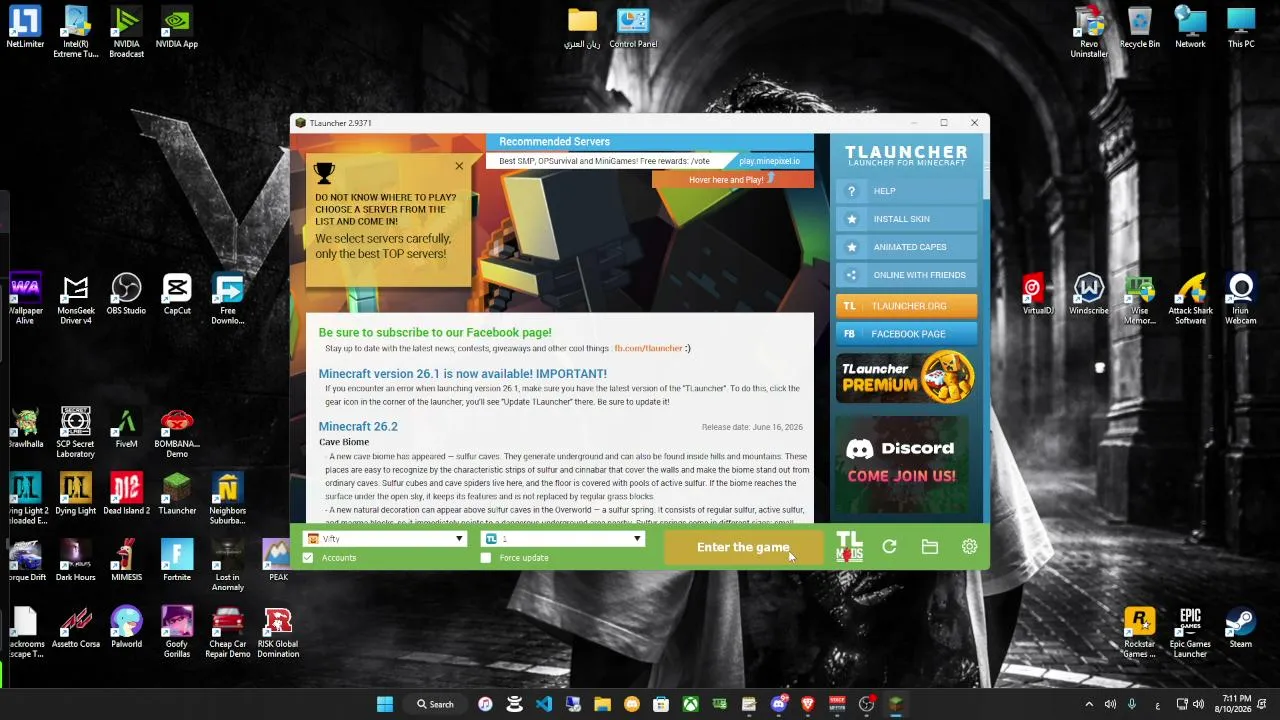Image resolution: width=1280 pixels, height=720 pixels.
Task: Select the NetLimiter desktop icon
Action: tap(25, 28)
